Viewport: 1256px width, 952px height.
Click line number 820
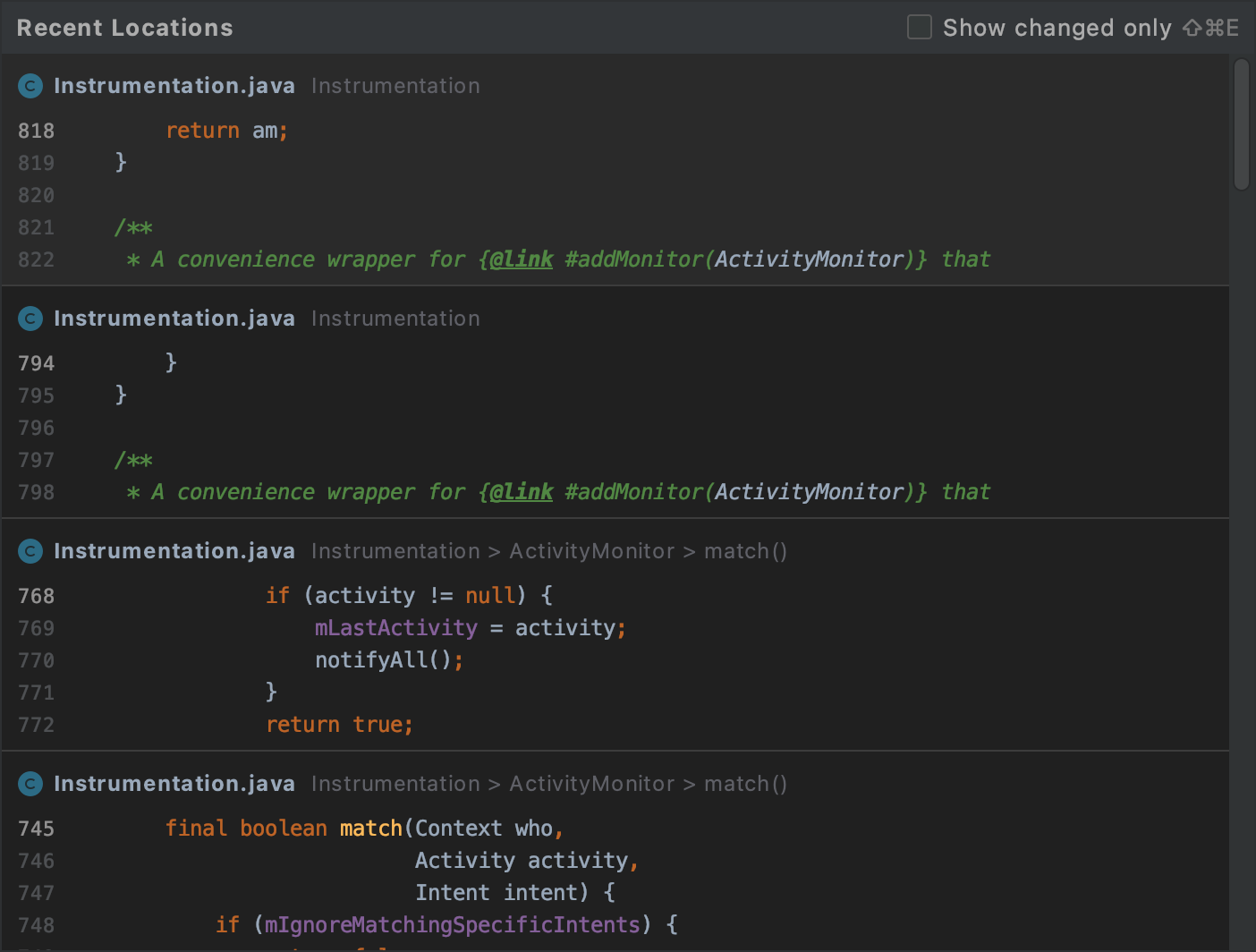[36, 195]
